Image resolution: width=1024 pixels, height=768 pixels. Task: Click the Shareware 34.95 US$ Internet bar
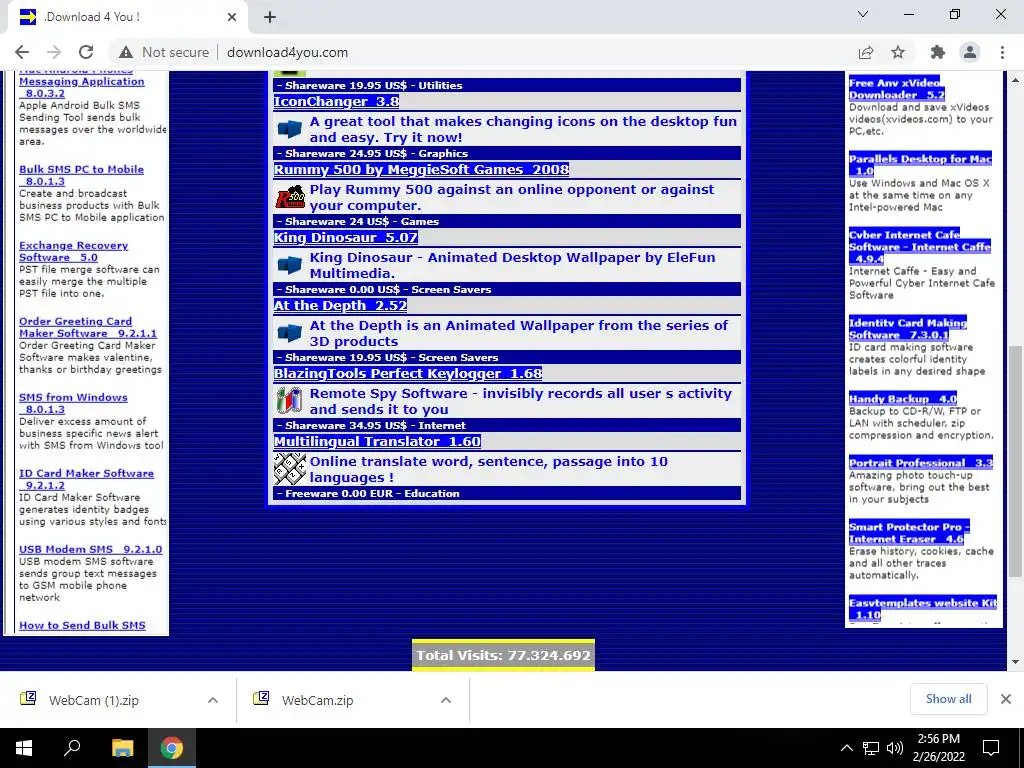pyautogui.click(x=507, y=425)
